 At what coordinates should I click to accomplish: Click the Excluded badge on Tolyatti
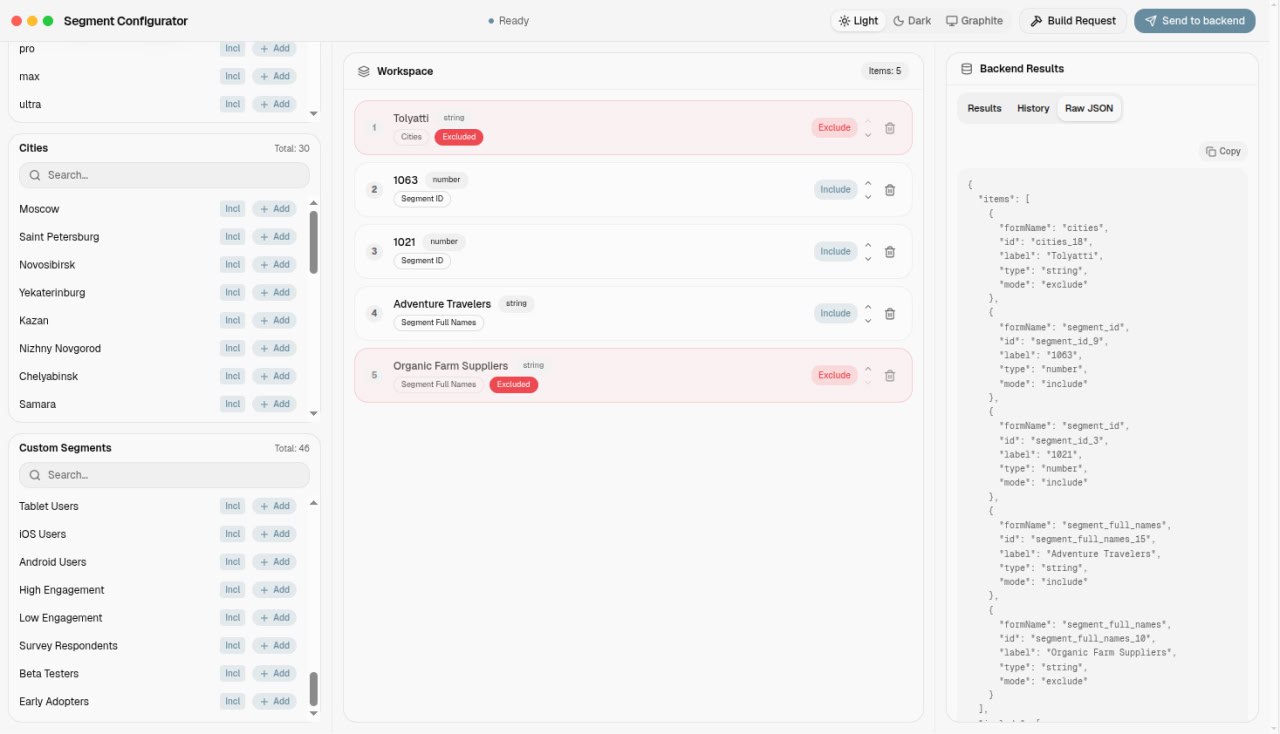459,137
